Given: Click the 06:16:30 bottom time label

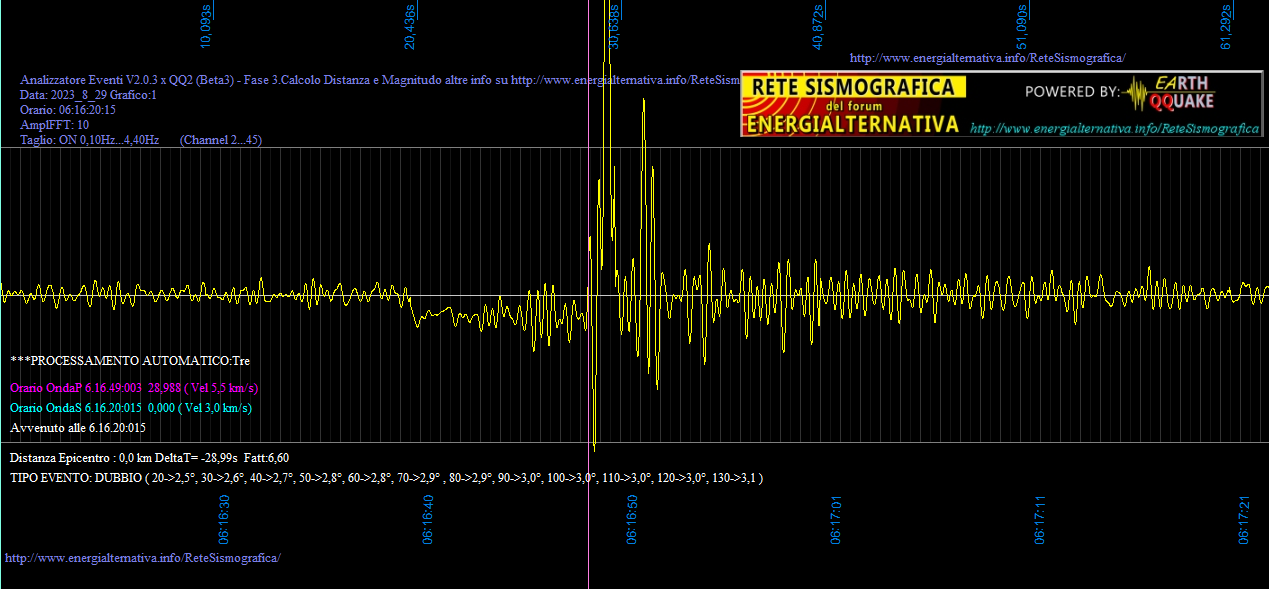Looking at the screenshot, I should point(225,519).
